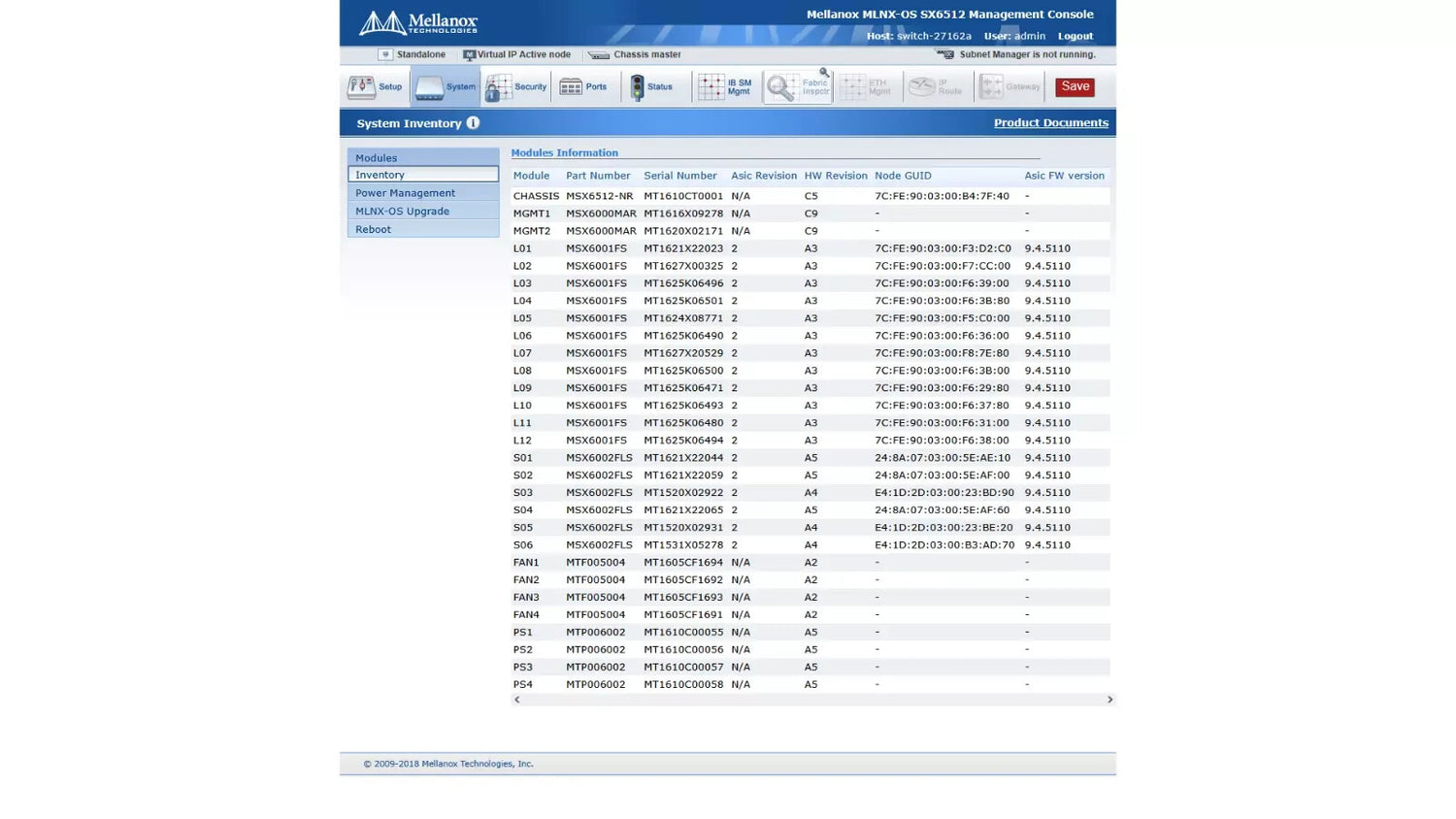This screenshot has height=819, width=1456.
Task: Click serial number MT1621X22023
Action: [x=683, y=248]
